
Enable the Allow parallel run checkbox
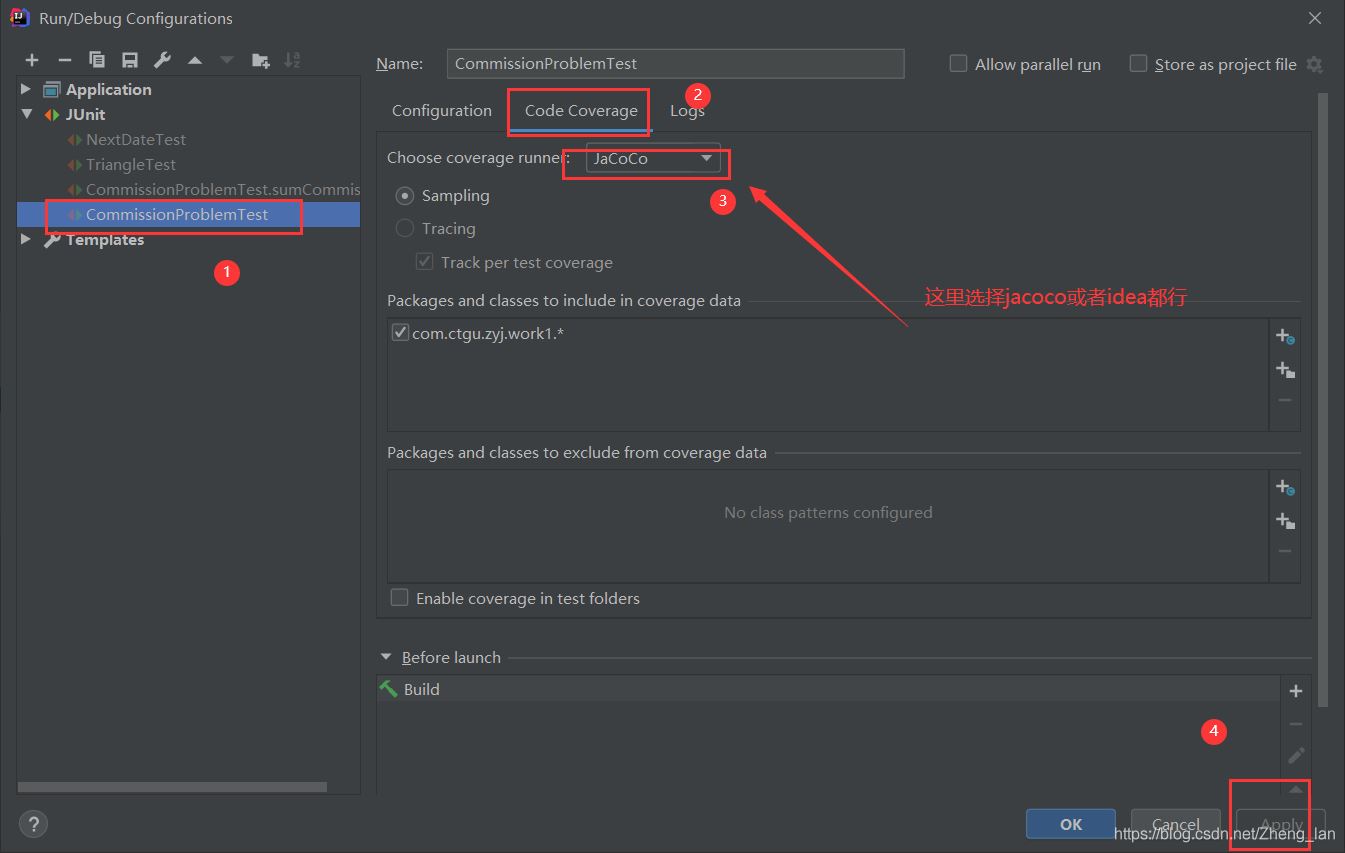pyautogui.click(x=958, y=64)
